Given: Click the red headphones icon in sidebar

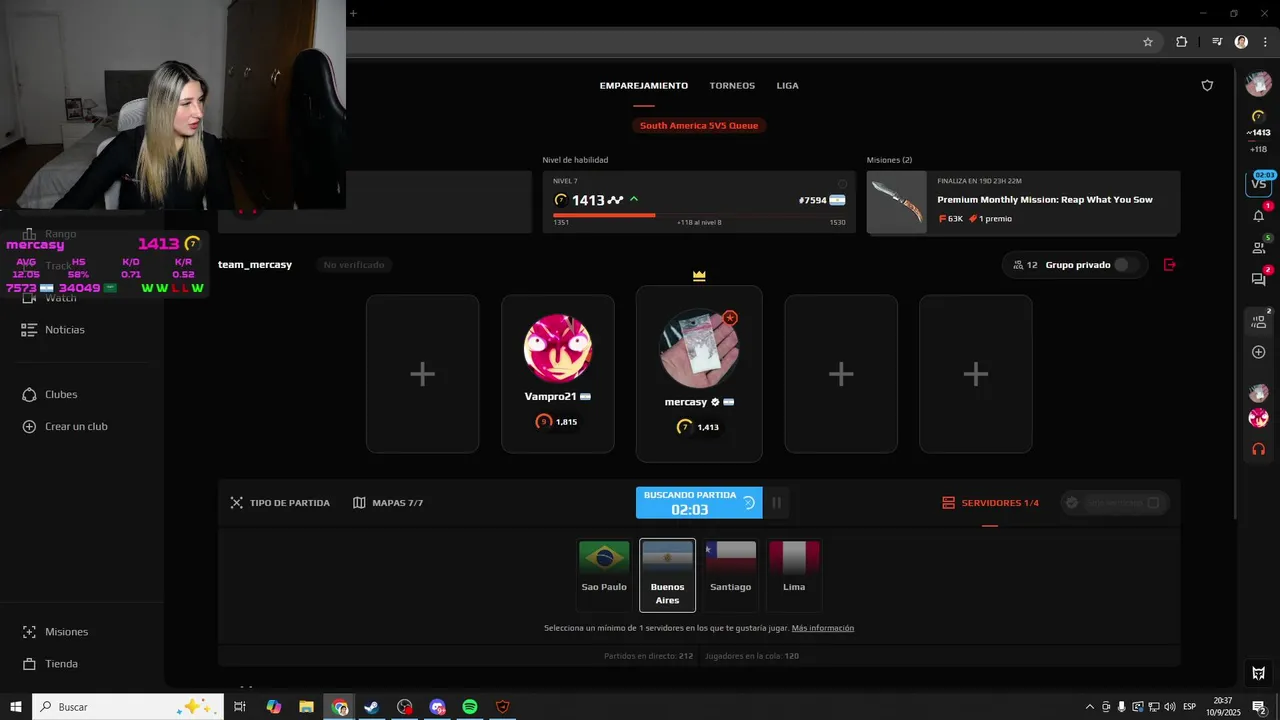Looking at the screenshot, I should [x=1259, y=449].
